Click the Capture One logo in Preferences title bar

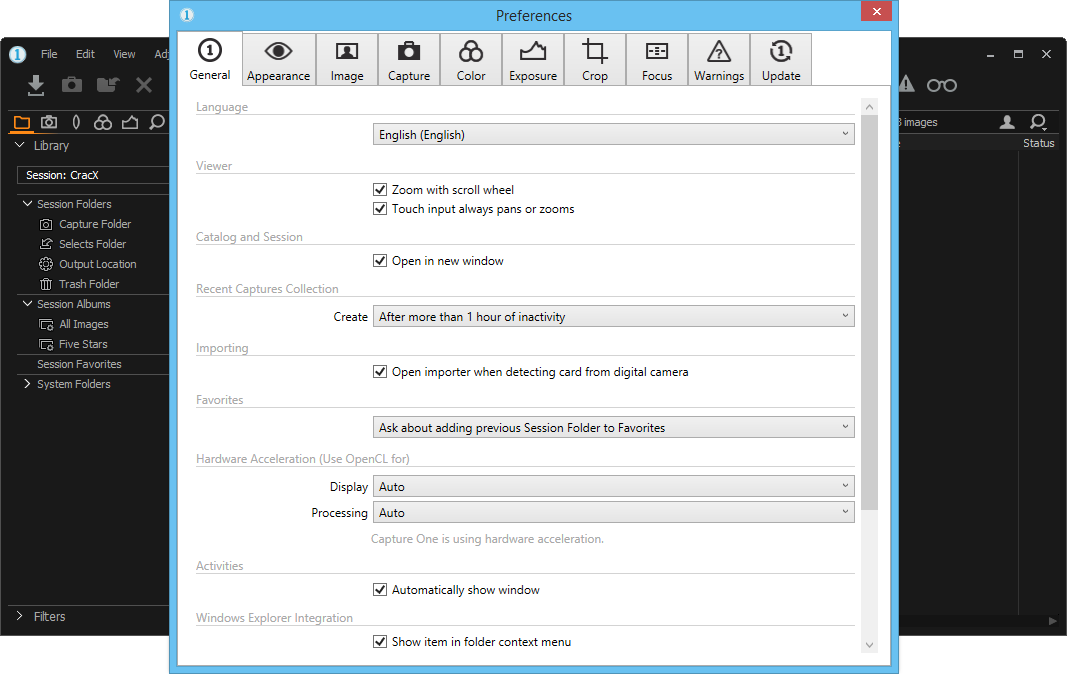click(x=187, y=14)
